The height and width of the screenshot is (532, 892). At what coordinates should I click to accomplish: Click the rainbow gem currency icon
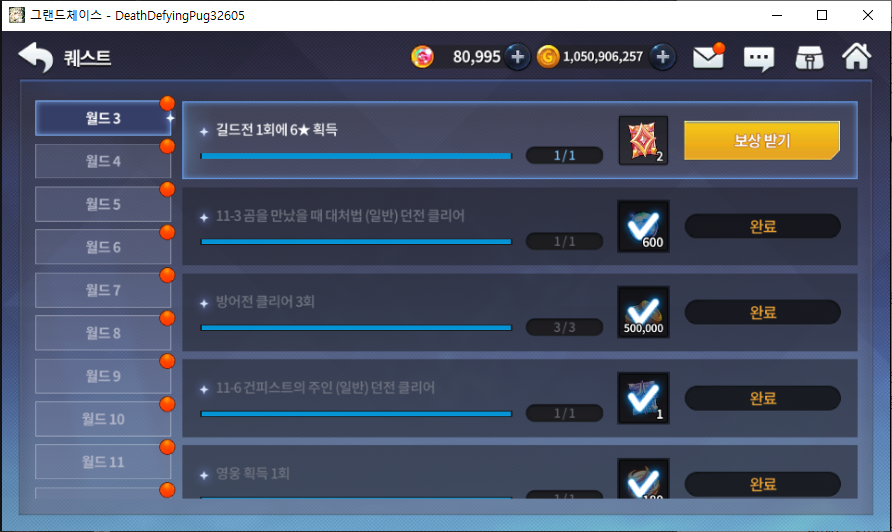coord(422,57)
